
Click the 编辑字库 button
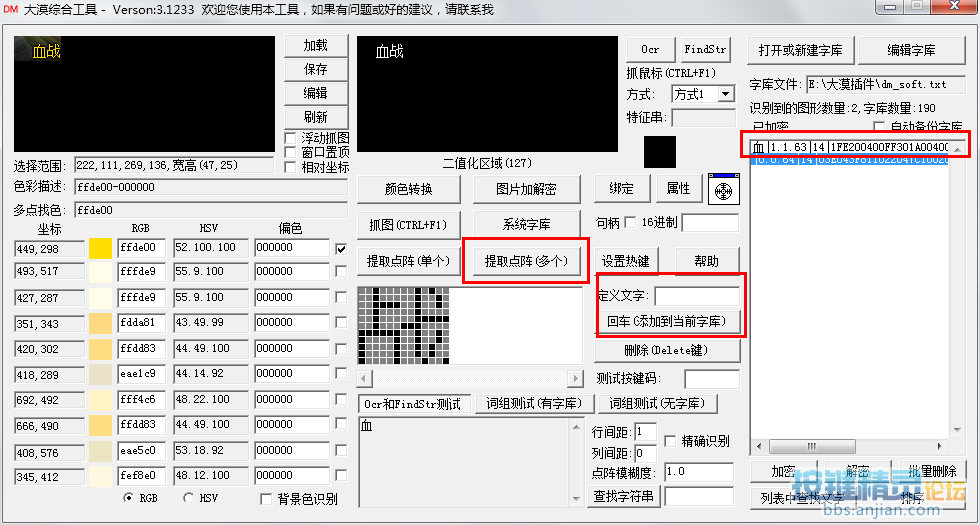(x=912, y=50)
